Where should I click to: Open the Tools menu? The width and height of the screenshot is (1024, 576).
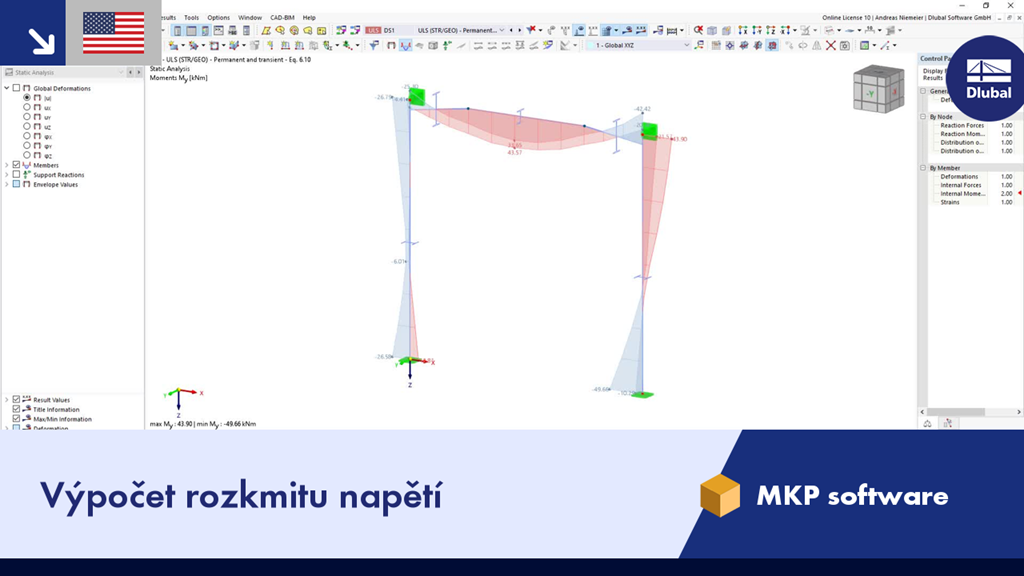coord(191,18)
